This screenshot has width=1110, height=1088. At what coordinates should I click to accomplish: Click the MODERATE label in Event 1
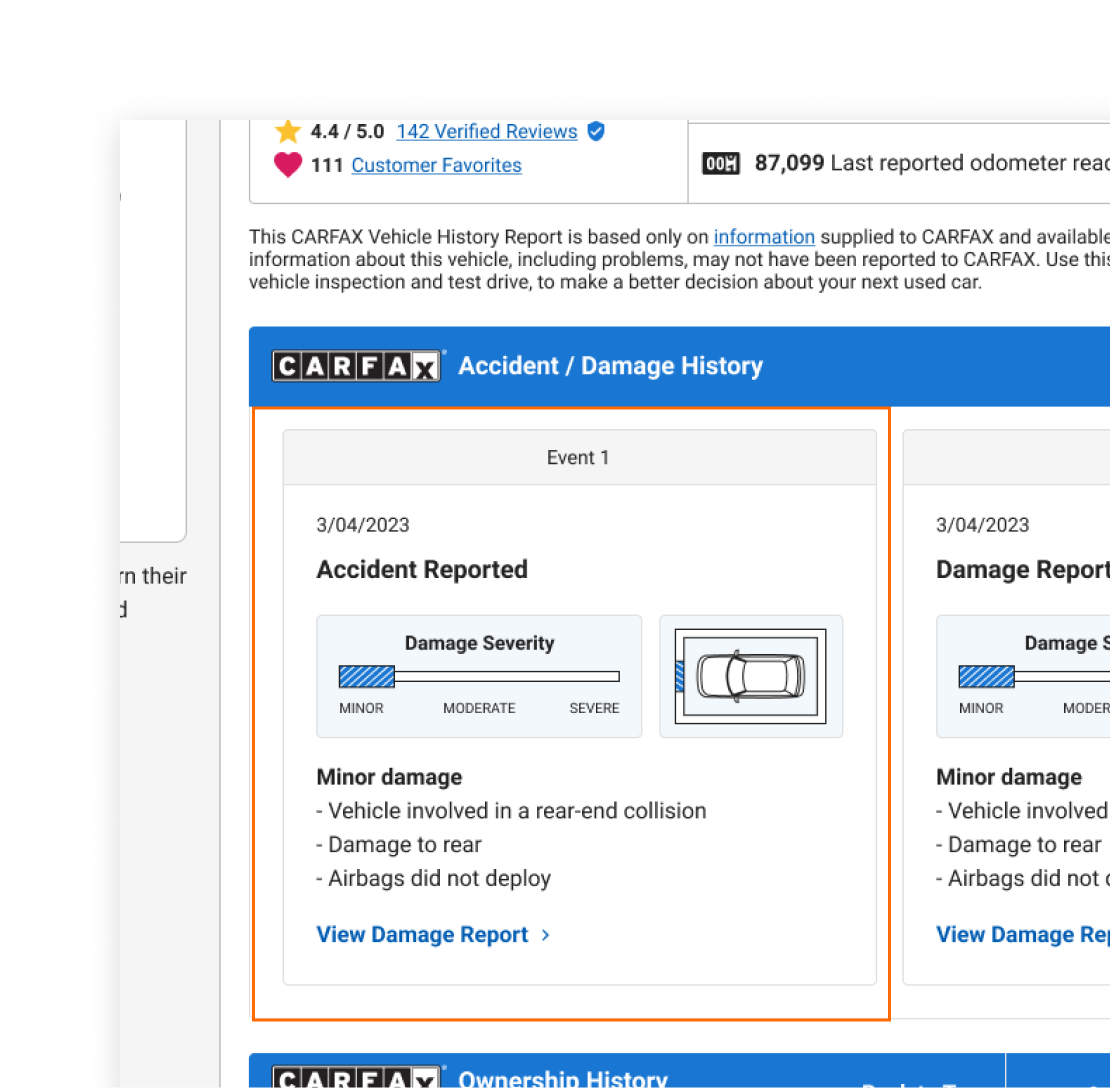pyautogui.click(x=479, y=708)
